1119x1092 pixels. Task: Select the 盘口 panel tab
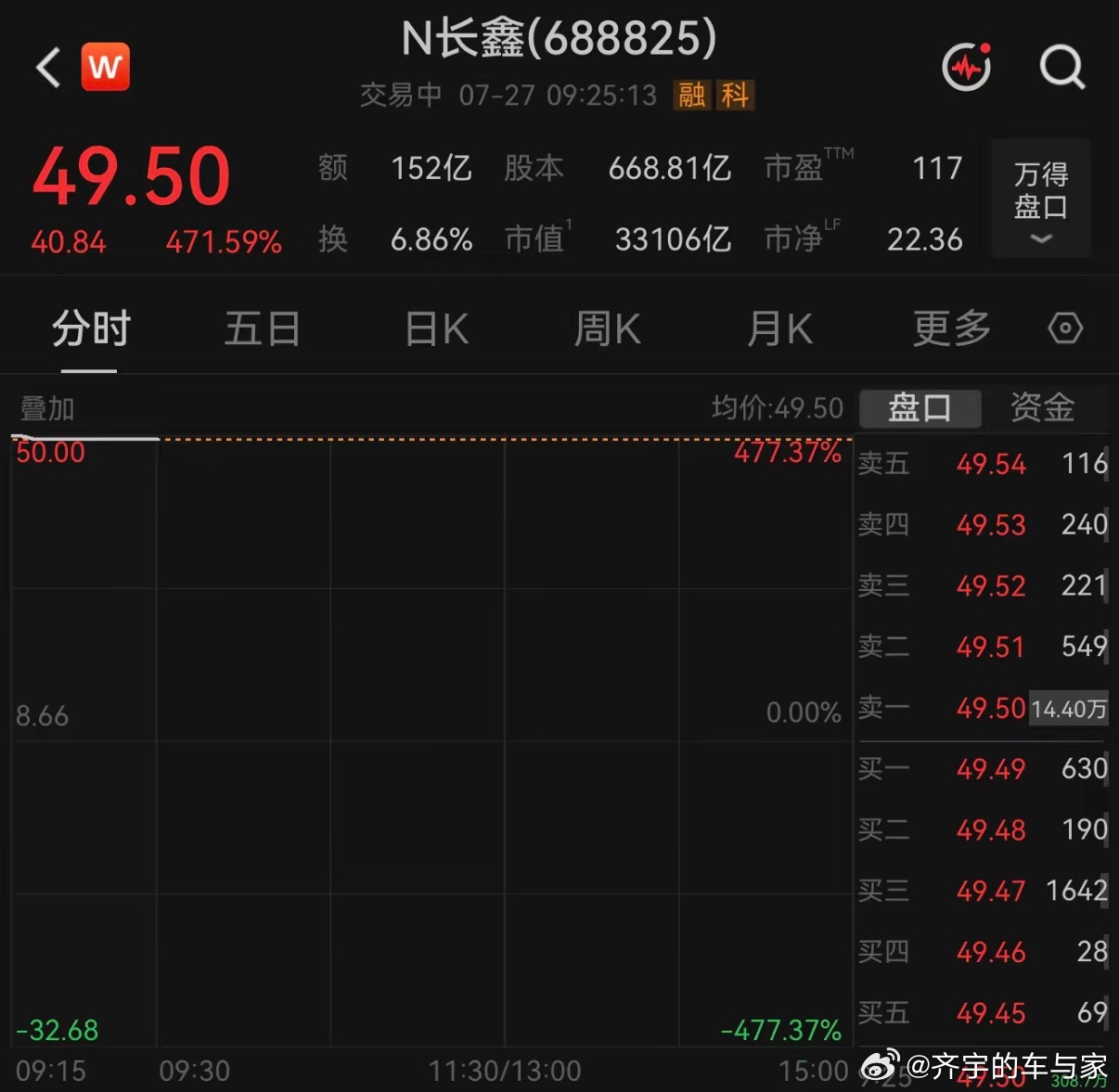(920, 408)
